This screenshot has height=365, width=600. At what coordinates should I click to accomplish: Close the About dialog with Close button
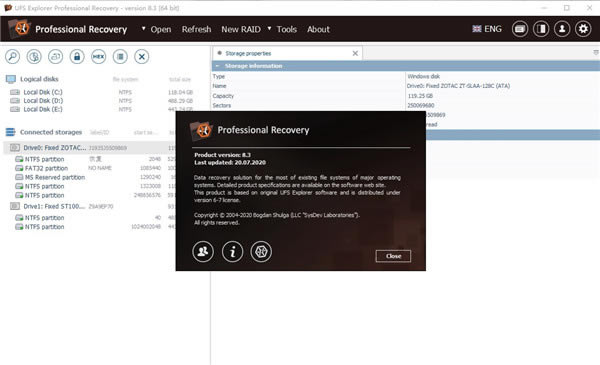click(x=393, y=256)
